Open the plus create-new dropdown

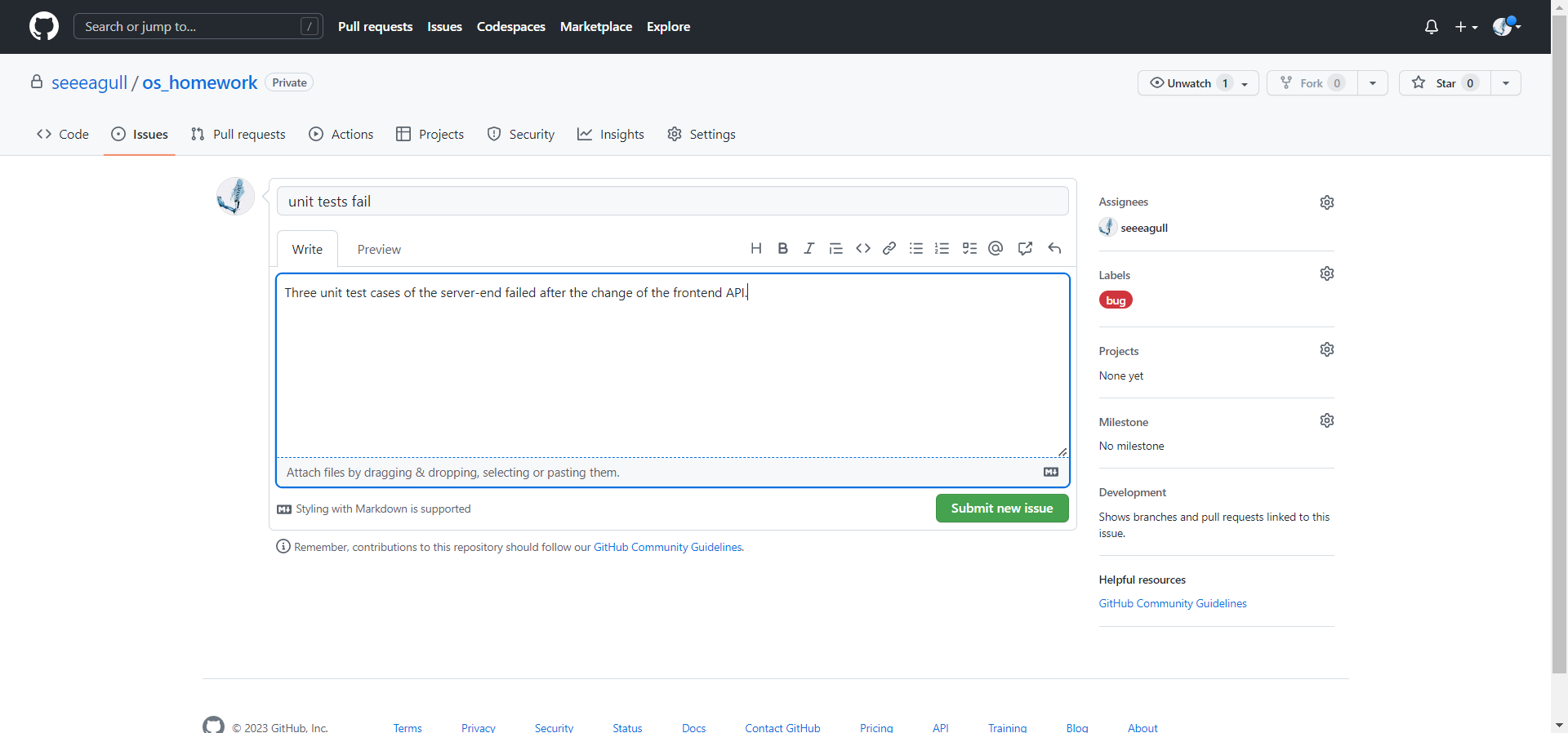click(1466, 27)
